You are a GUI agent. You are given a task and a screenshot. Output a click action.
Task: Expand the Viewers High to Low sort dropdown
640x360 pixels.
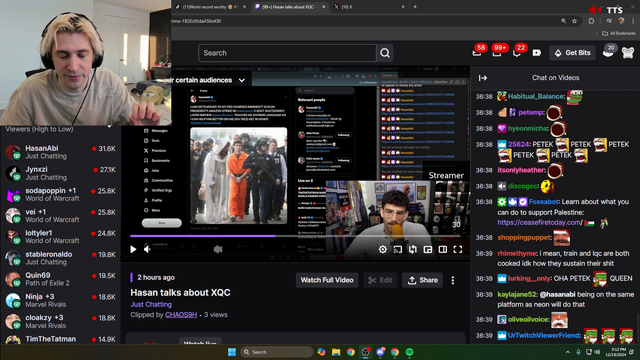pos(109,127)
